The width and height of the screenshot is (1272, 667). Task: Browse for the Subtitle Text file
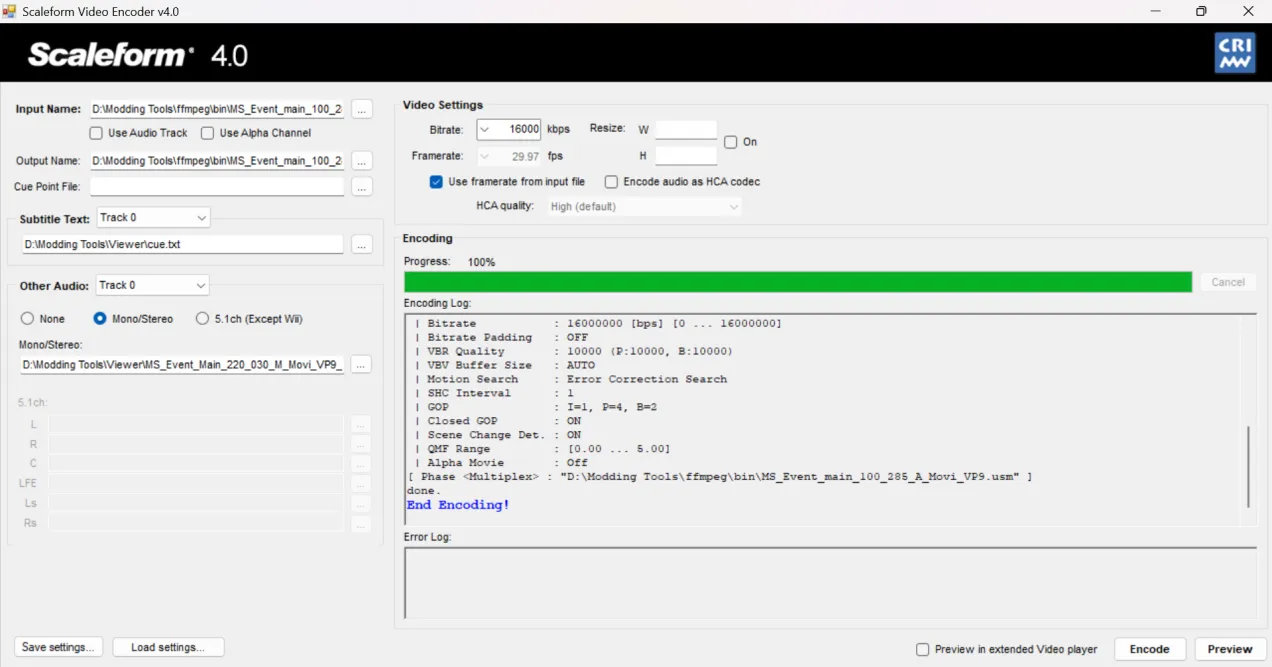pyautogui.click(x=362, y=245)
